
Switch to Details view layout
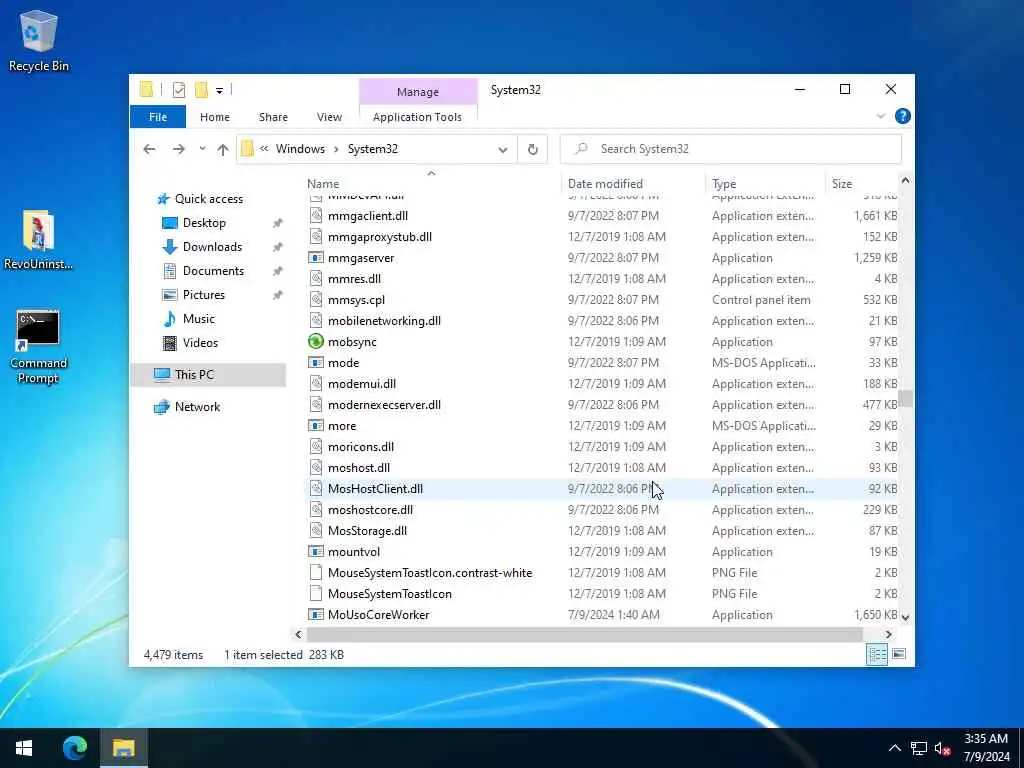[877, 654]
